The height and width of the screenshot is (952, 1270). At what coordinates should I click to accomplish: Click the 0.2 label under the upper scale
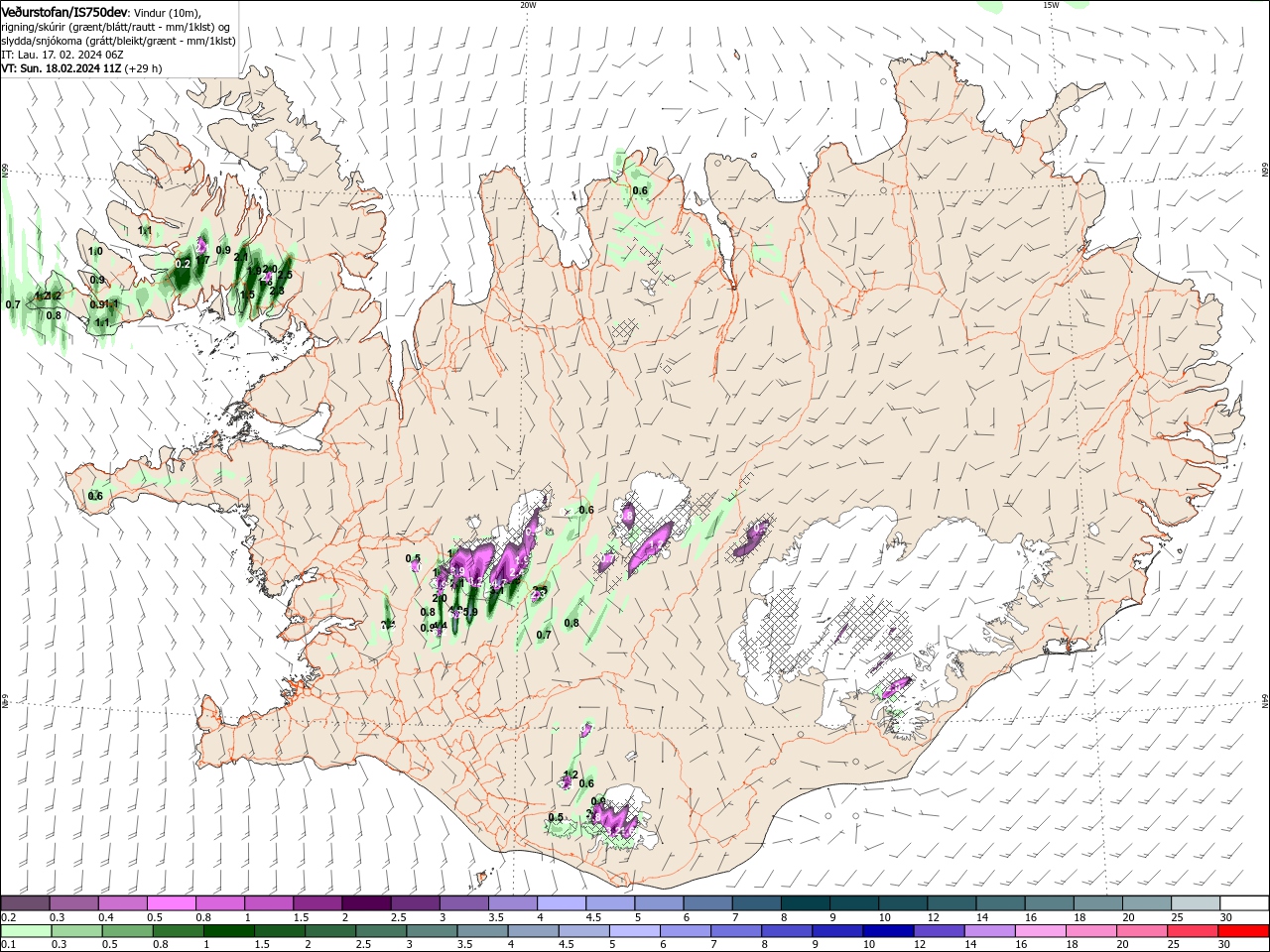pos(9,917)
